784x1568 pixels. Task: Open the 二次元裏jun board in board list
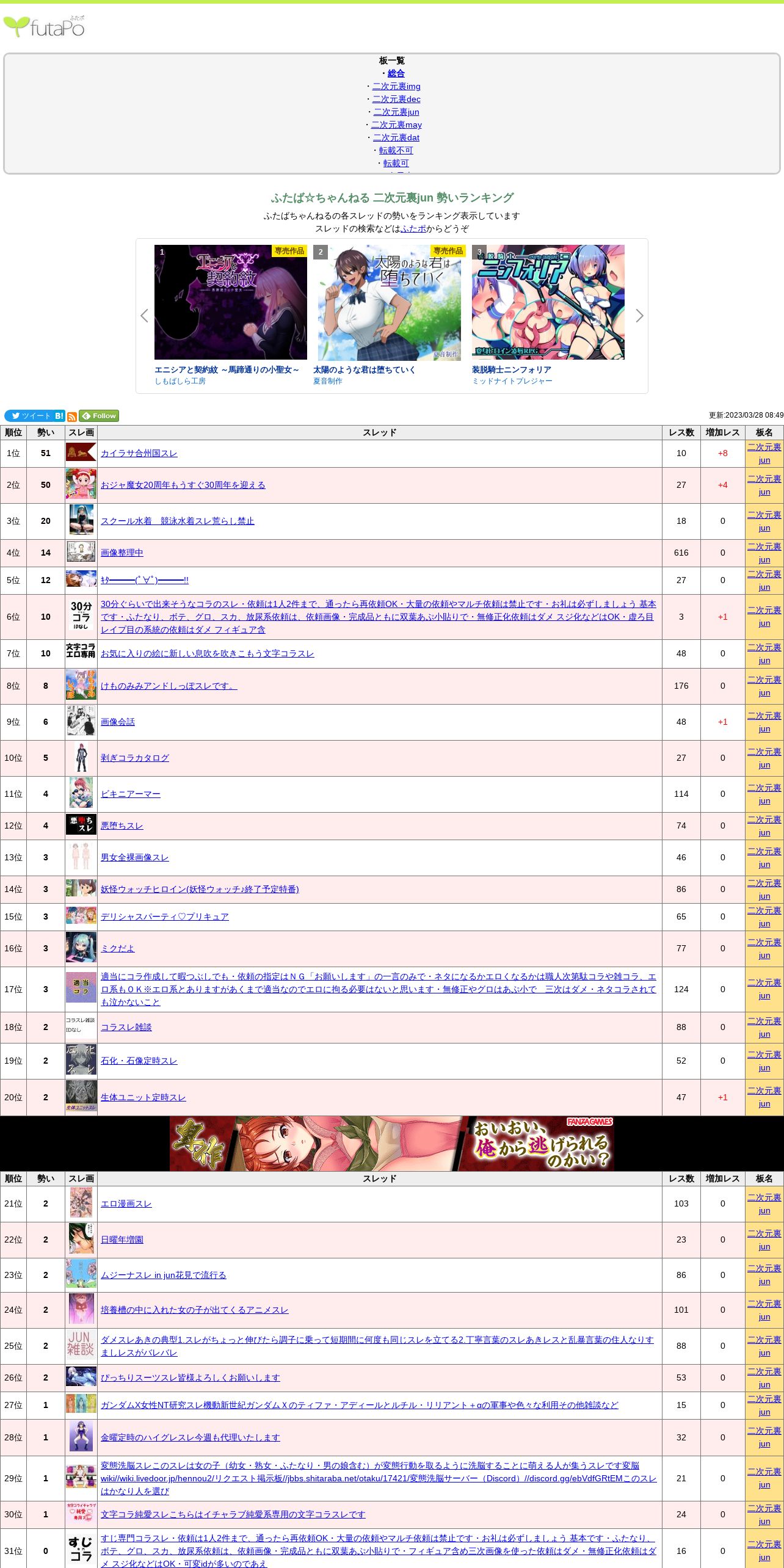396,112
